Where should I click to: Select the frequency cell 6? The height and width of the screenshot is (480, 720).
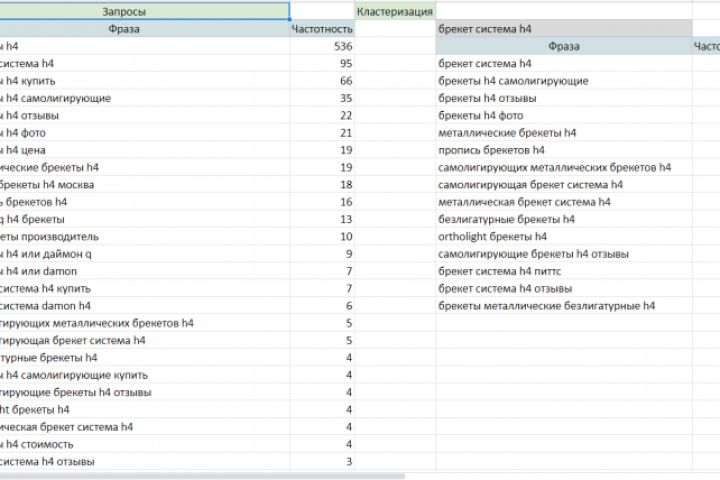click(322, 306)
